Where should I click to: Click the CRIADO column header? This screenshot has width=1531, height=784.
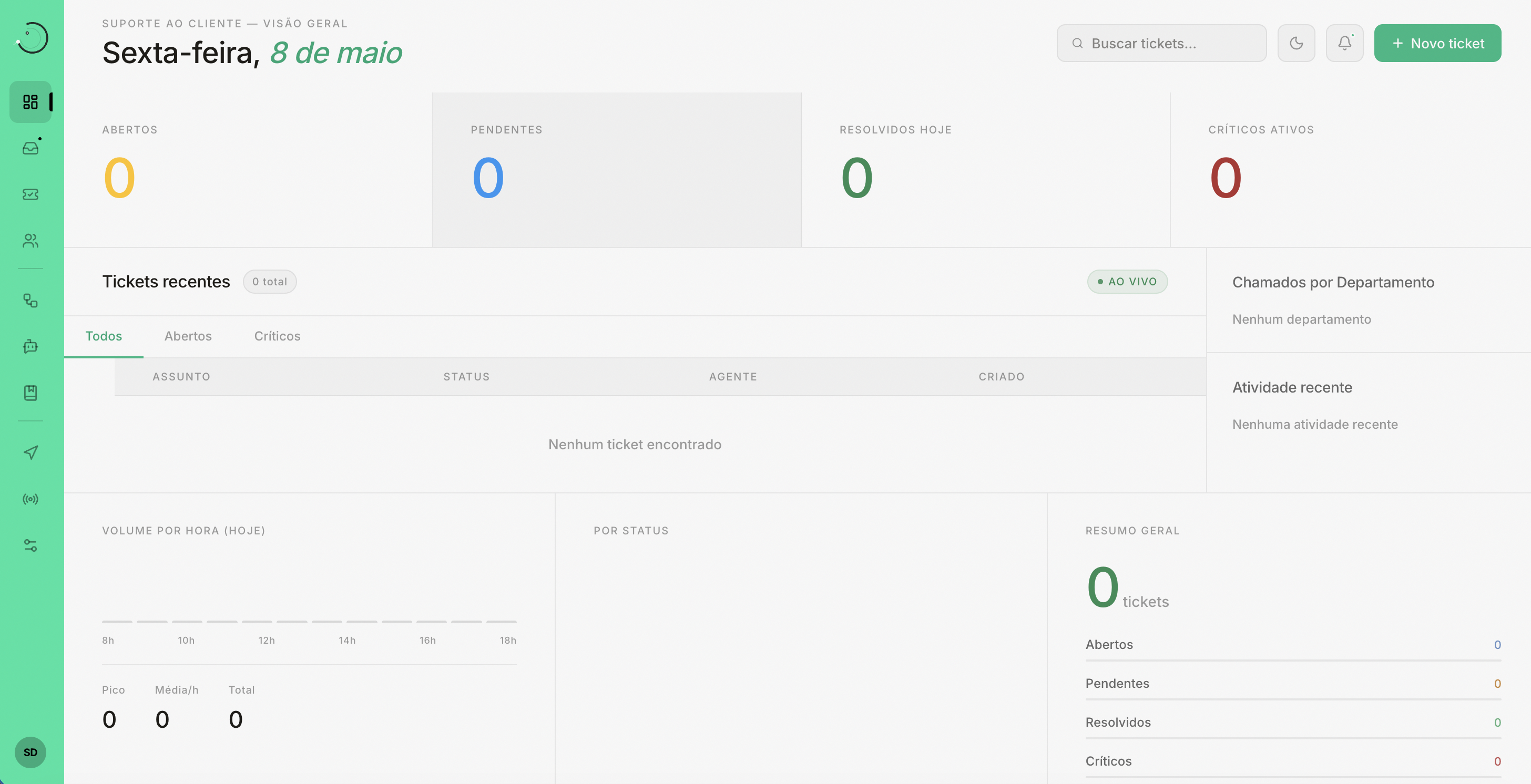(1002, 377)
